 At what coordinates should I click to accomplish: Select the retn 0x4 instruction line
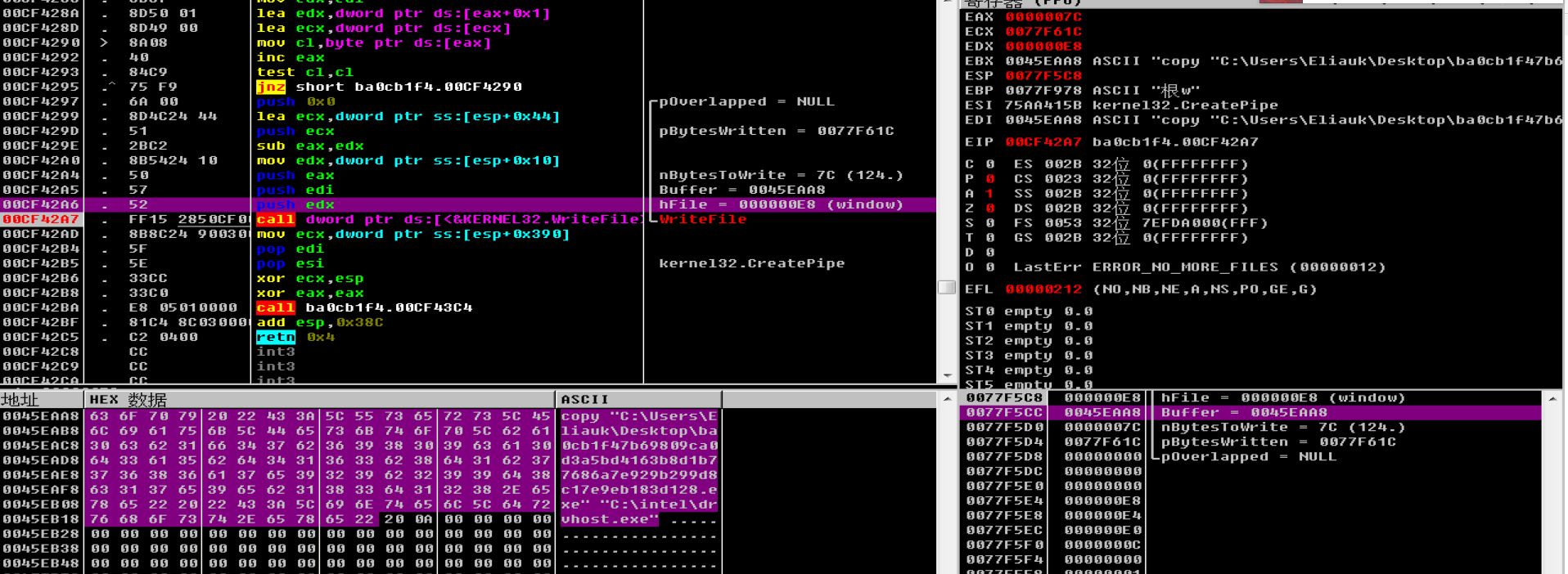(x=295, y=337)
